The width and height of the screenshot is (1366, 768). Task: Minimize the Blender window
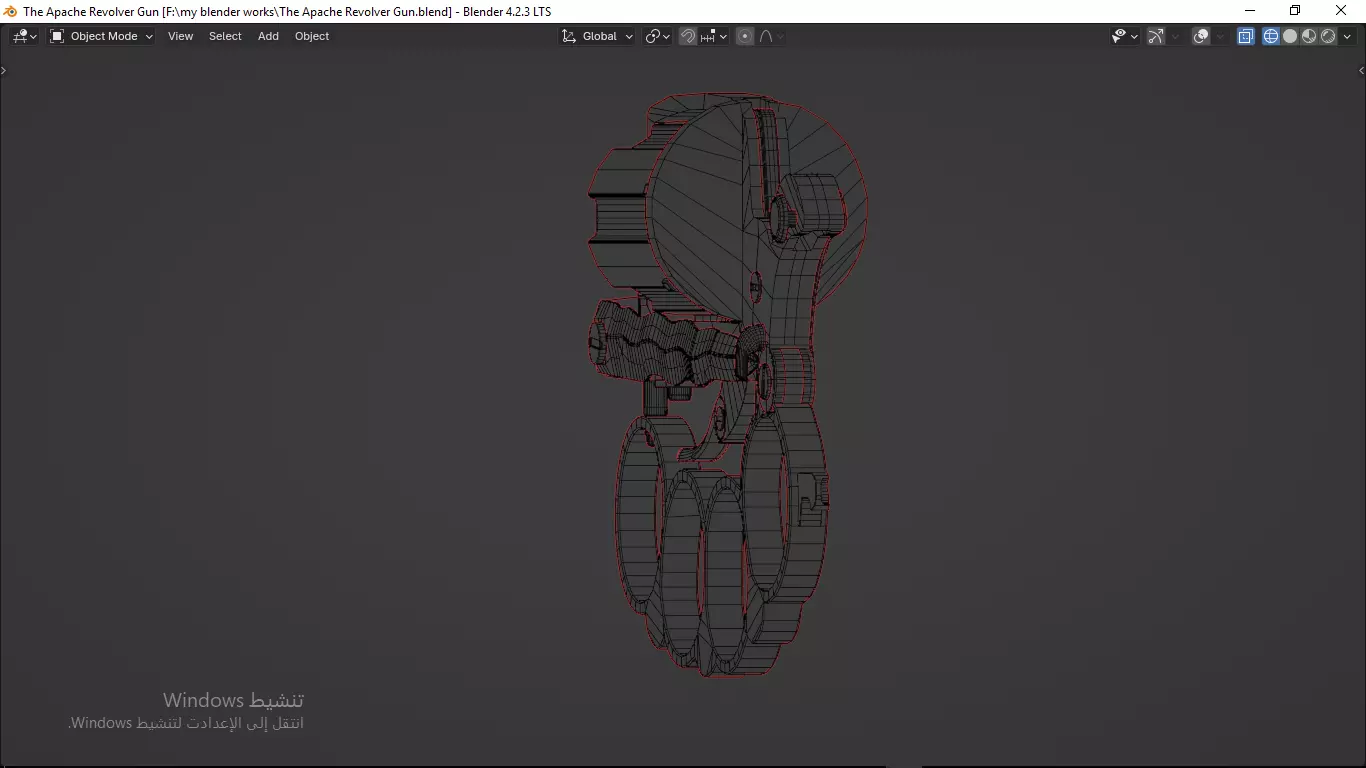[1250, 11]
